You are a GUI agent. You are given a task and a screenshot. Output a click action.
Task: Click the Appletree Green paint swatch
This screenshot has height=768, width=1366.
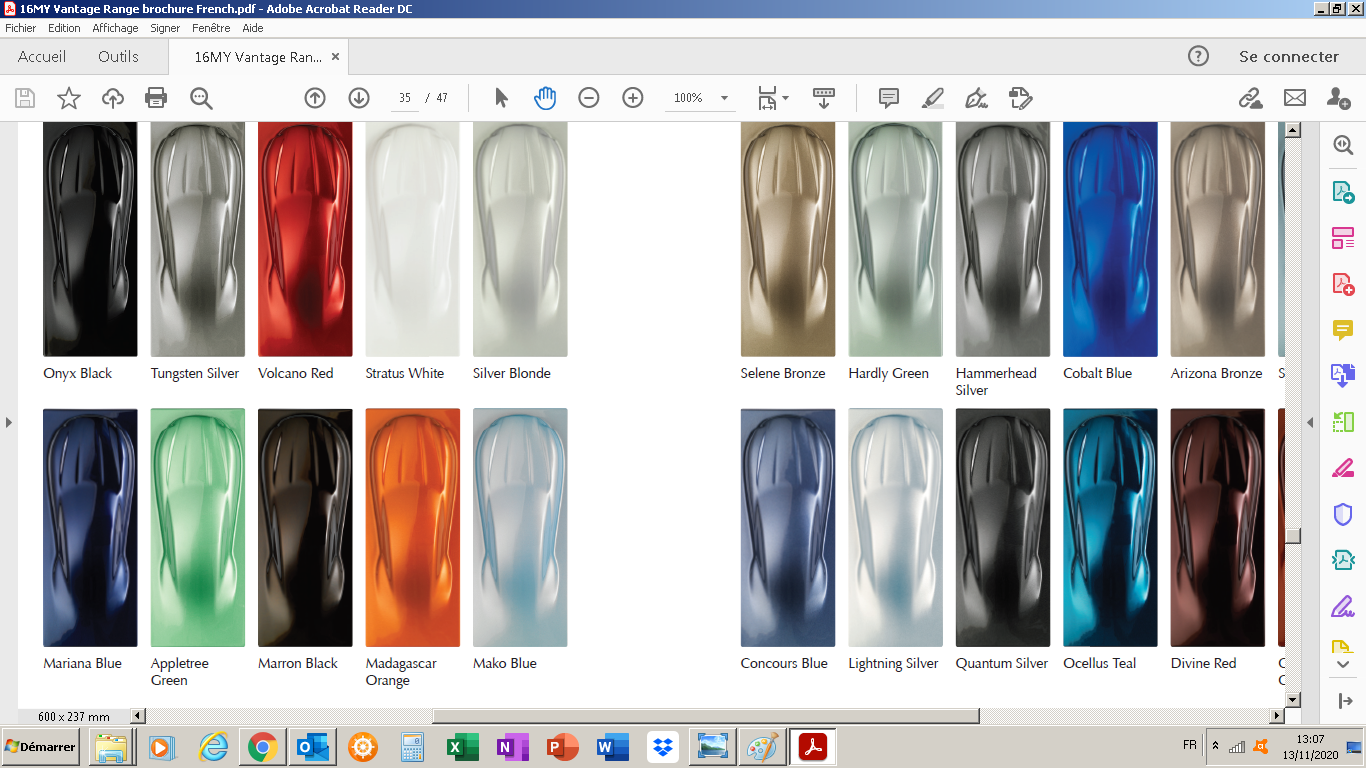tap(197, 527)
